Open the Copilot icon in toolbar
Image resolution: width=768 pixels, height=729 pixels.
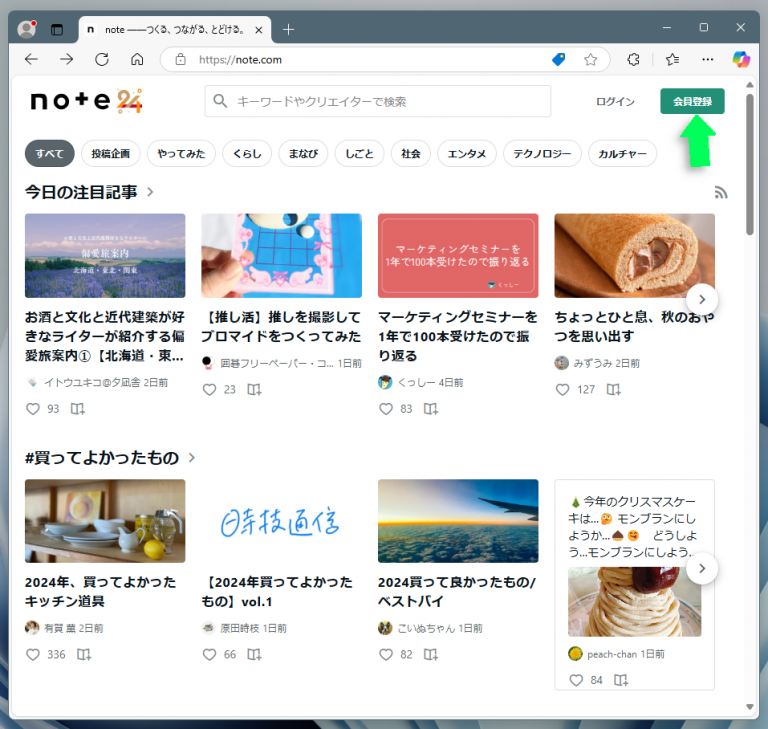coord(740,60)
